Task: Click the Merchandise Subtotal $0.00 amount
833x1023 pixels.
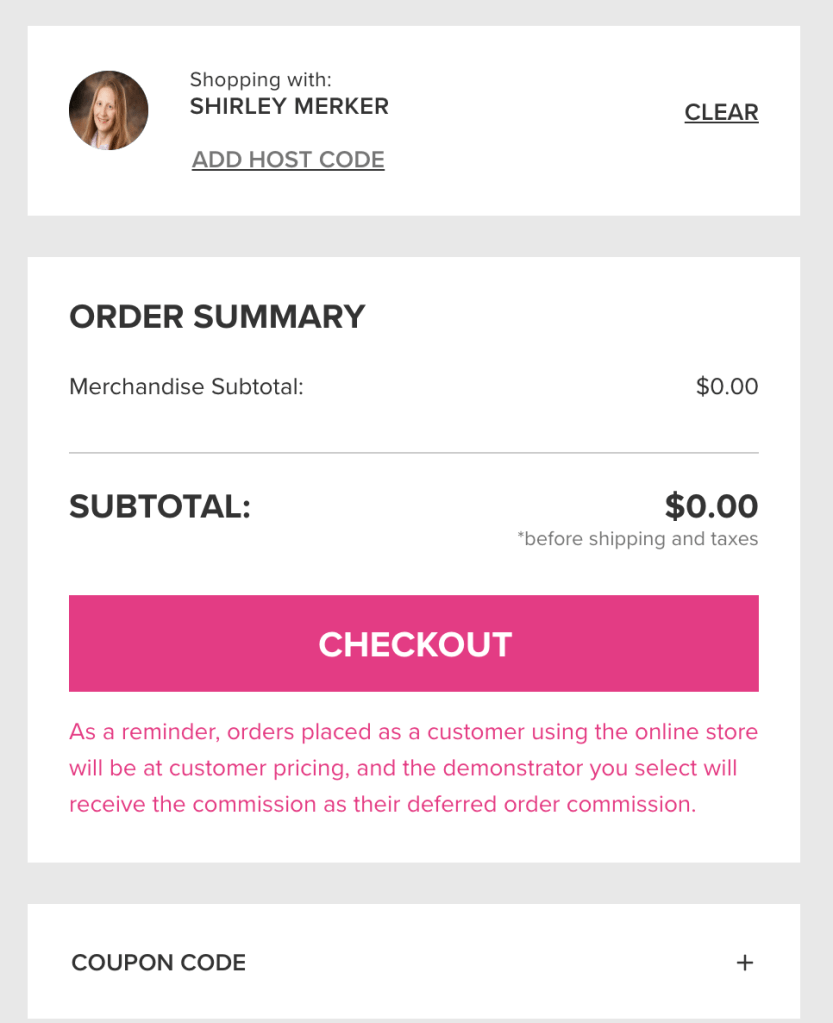Action: pos(727,387)
